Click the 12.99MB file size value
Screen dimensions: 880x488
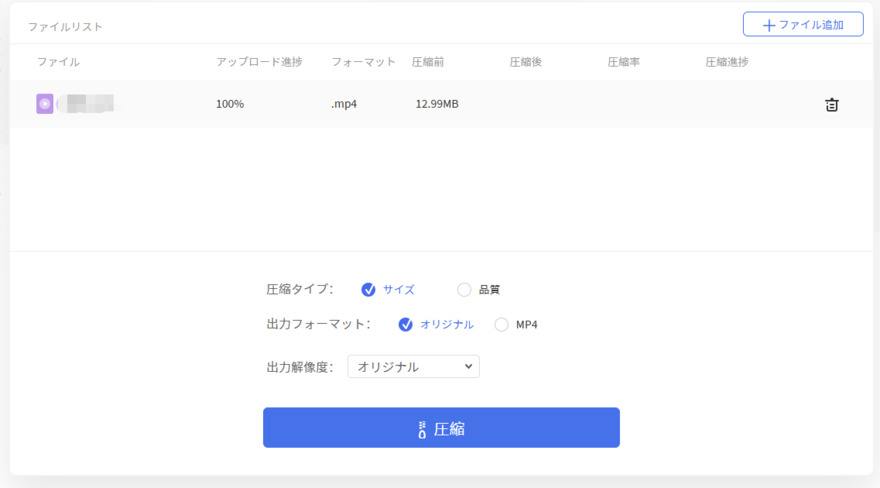coord(437,104)
